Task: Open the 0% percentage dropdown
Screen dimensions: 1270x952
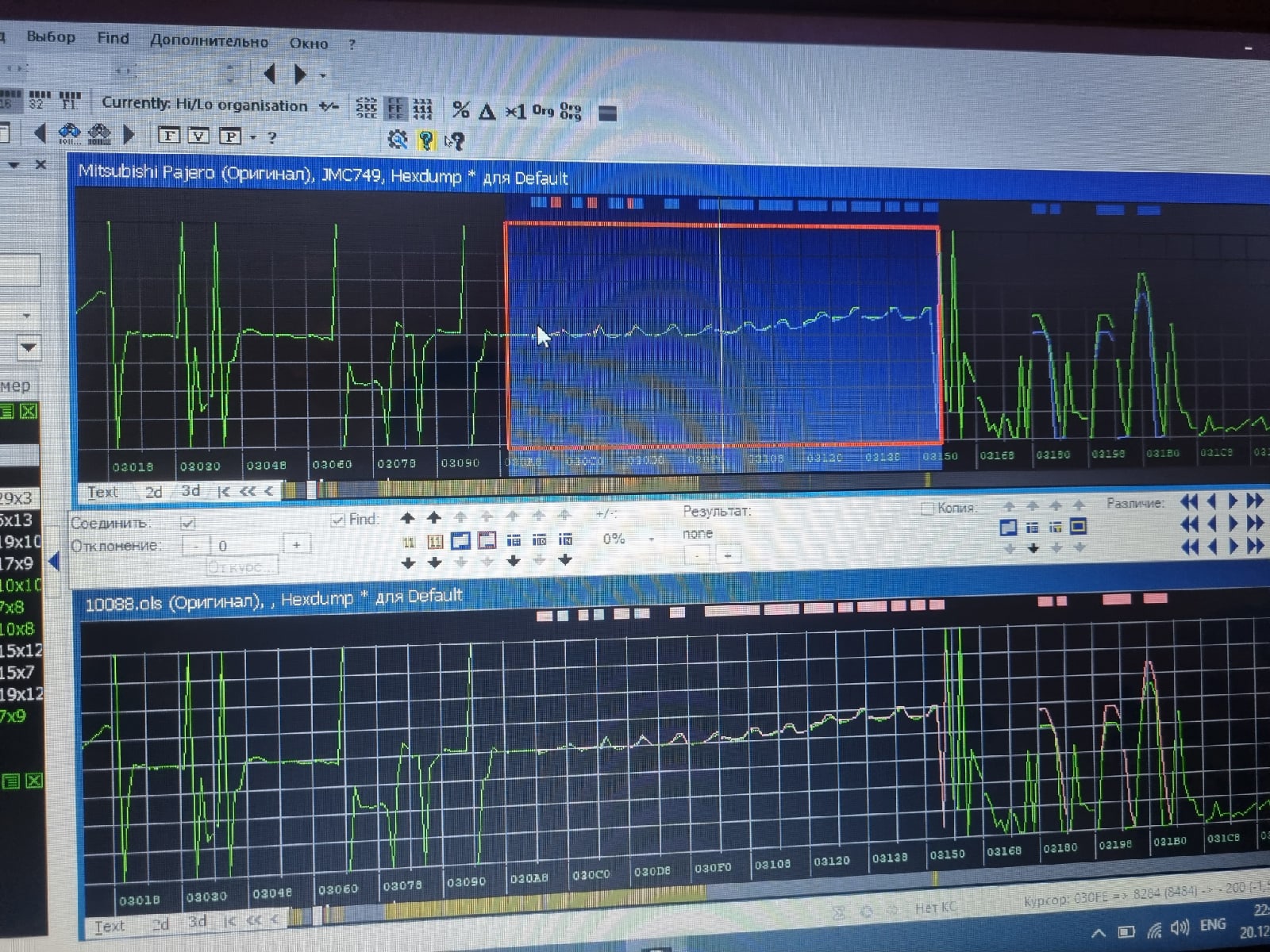Action: 652,539
